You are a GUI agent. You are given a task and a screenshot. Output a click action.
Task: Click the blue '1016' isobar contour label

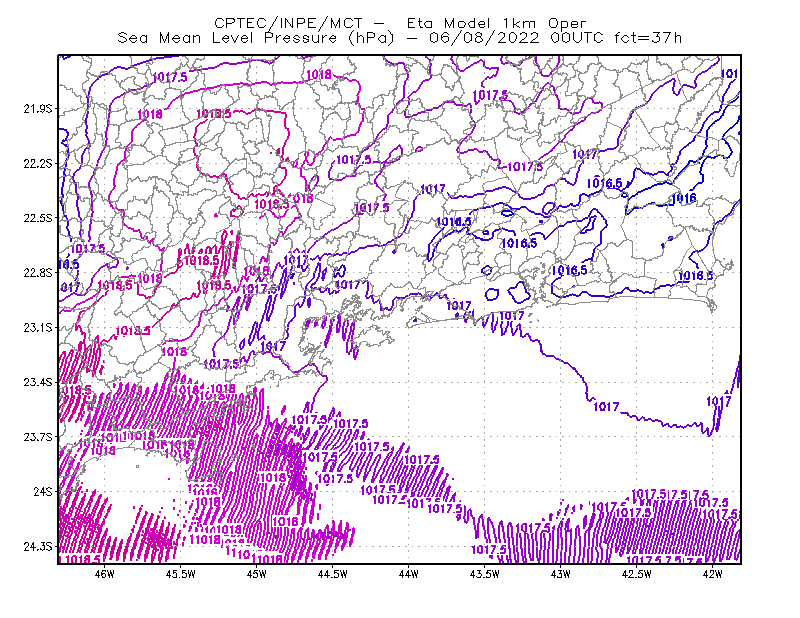coord(684,199)
